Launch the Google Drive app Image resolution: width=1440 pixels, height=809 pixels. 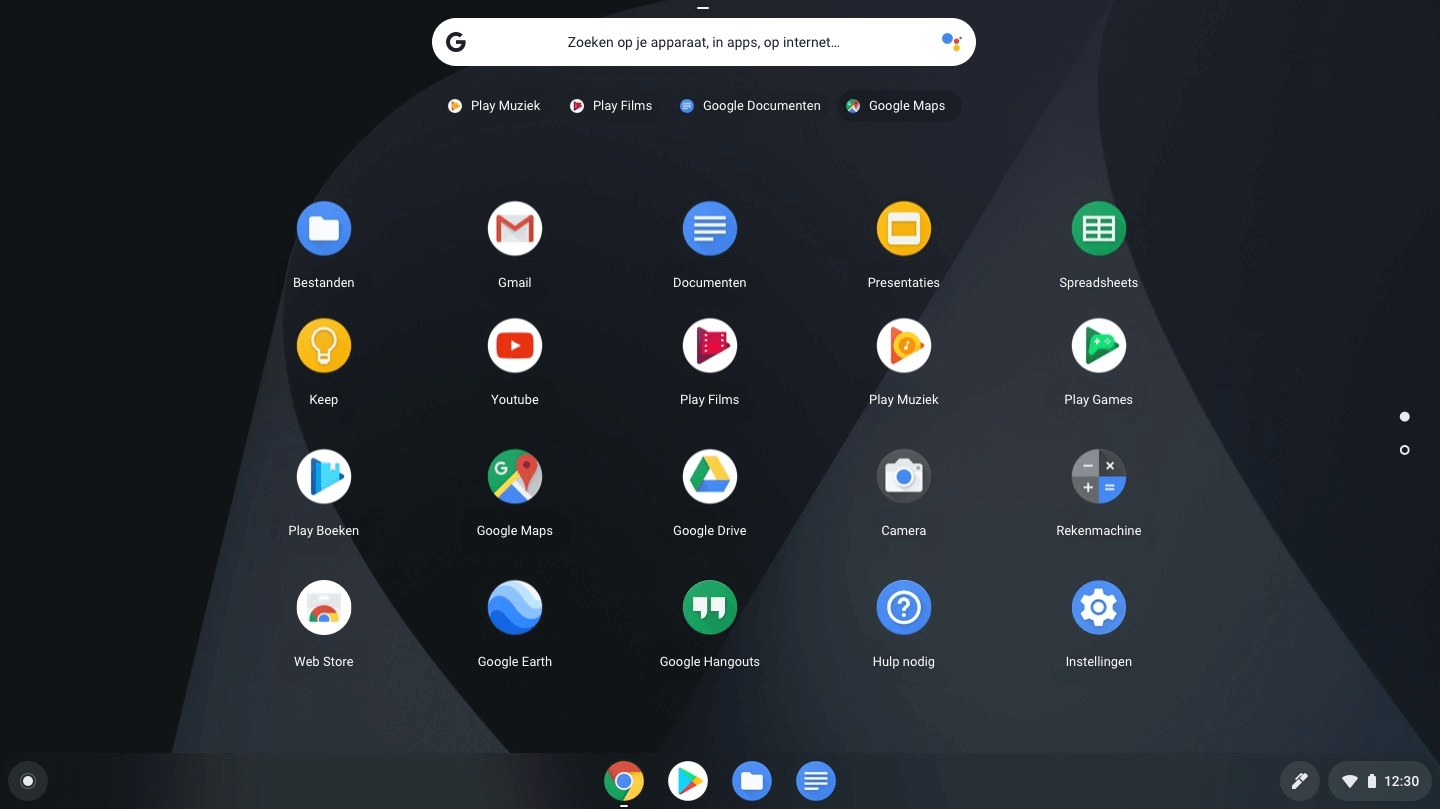[x=709, y=477]
